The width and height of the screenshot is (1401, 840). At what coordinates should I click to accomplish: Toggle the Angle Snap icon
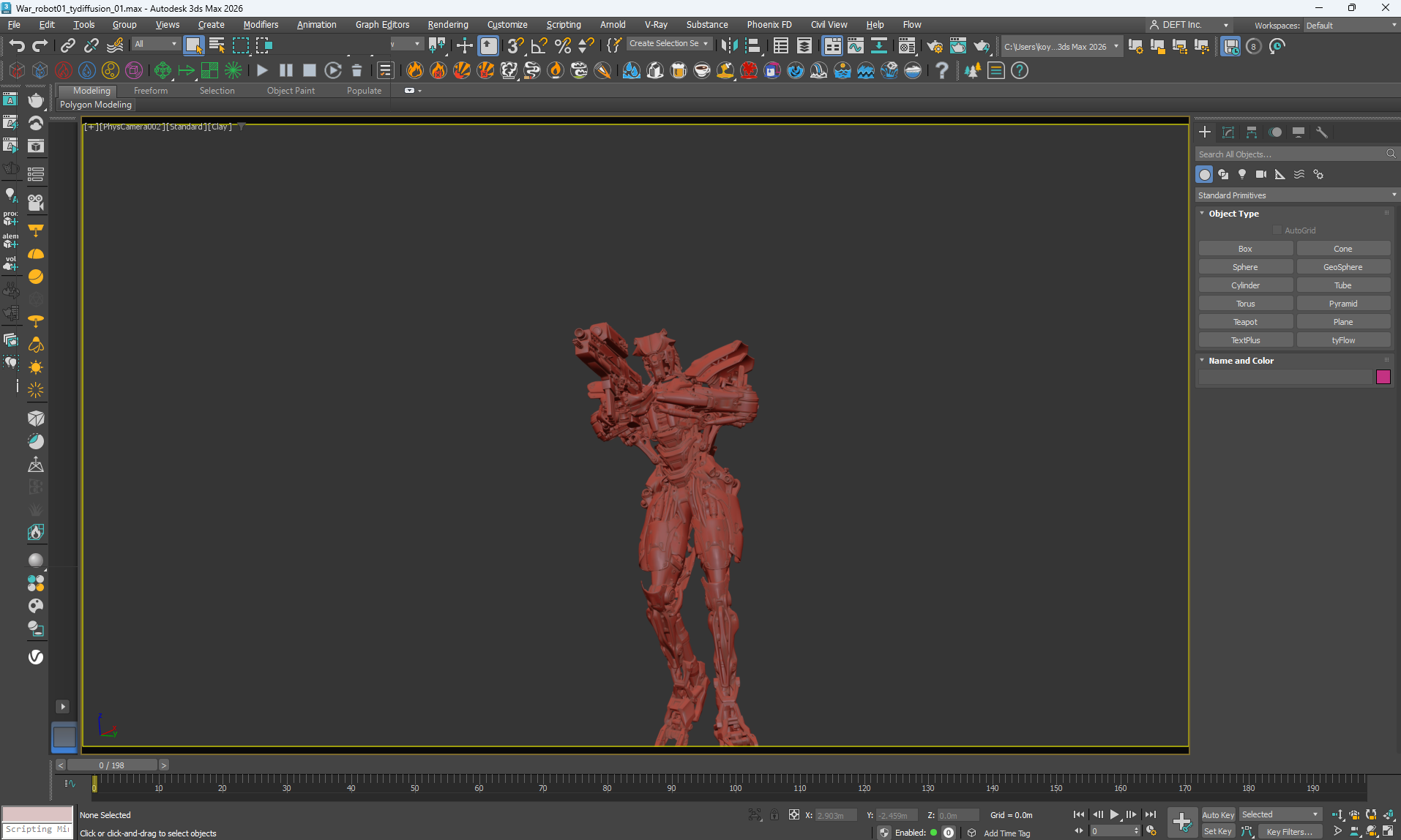pos(539,45)
